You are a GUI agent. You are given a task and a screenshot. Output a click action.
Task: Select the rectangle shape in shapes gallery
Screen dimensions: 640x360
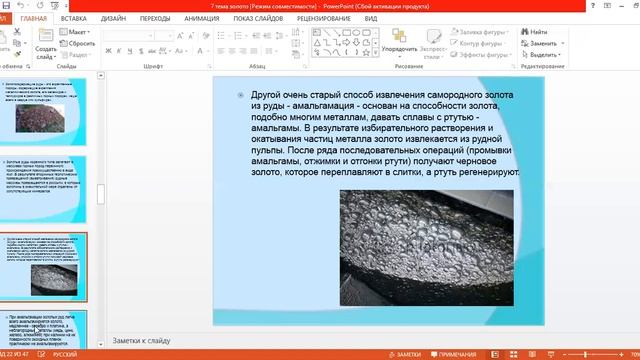coord(347,33)
